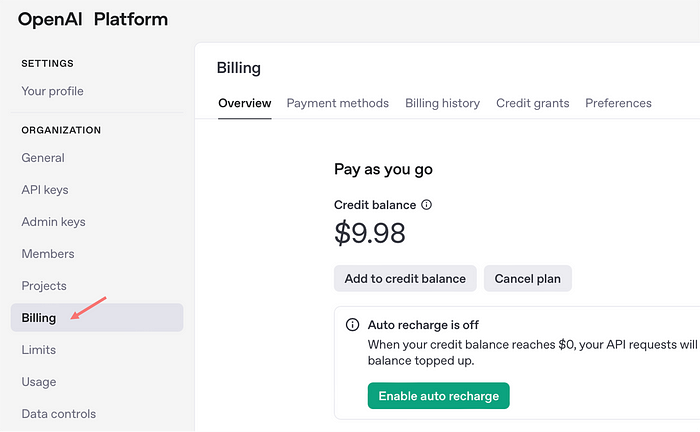Click Add to credit balance button

[405, 278]
